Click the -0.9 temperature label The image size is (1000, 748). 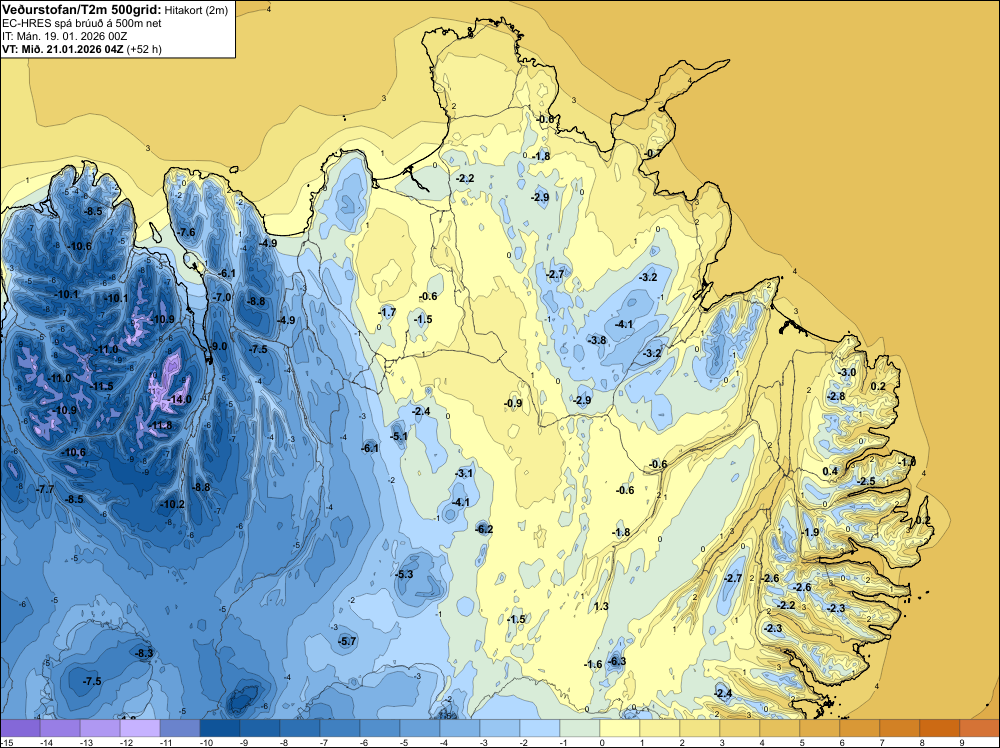click(x=513, y=403)
